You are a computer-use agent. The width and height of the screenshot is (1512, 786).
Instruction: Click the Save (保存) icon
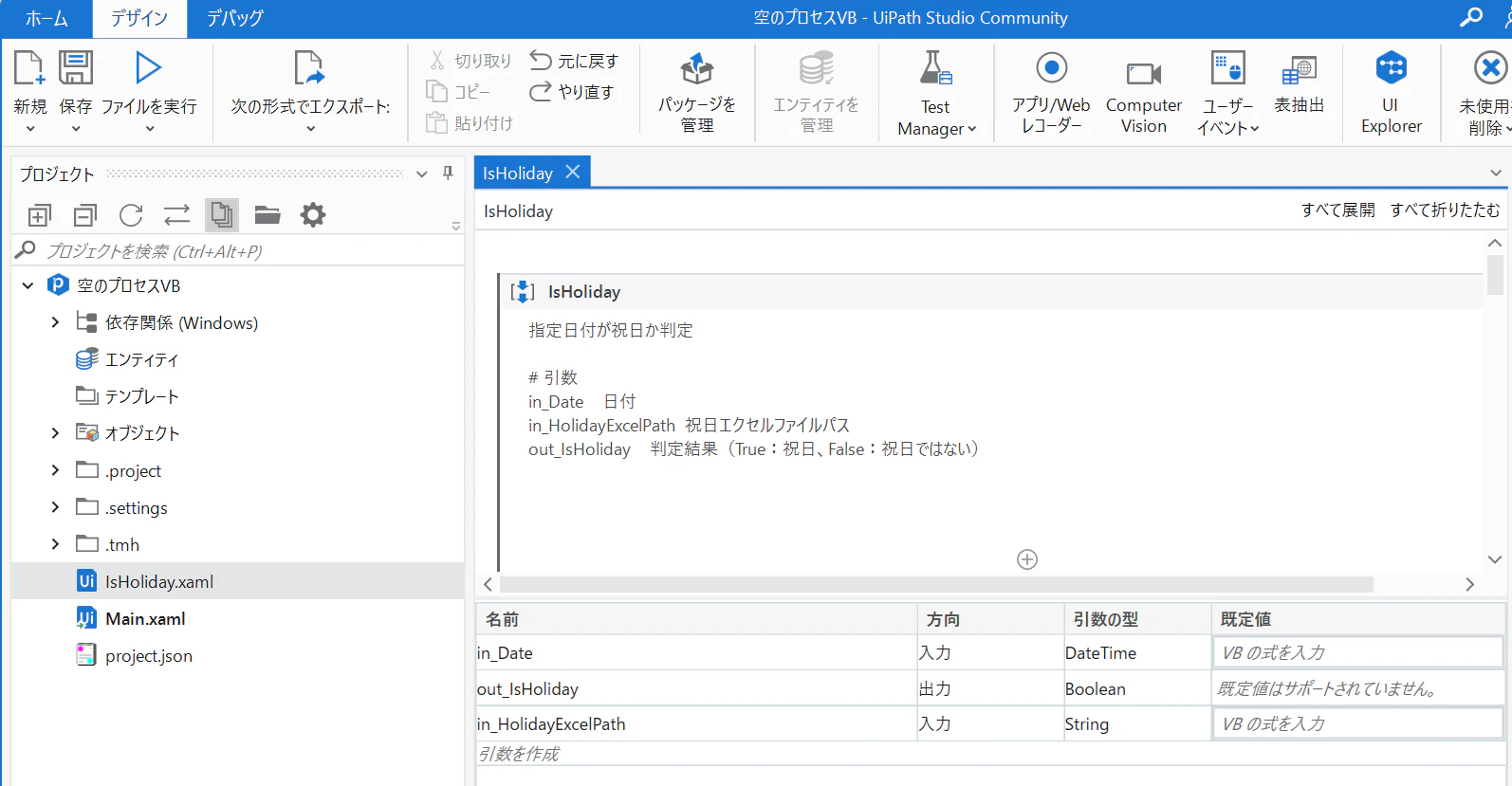pos(76,68)
